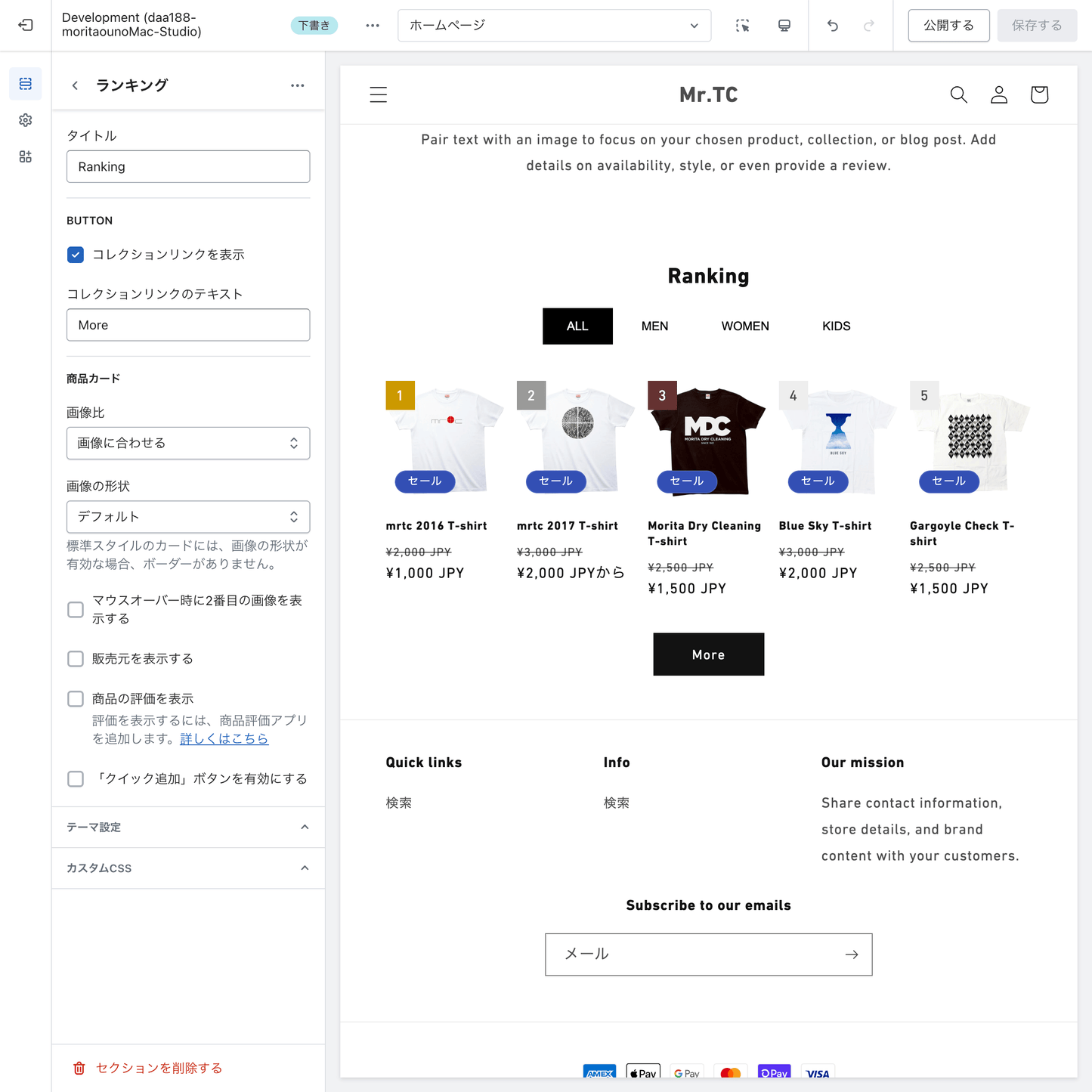Click the email subscription input field
1092x1092 pixels.
(695, 954)
